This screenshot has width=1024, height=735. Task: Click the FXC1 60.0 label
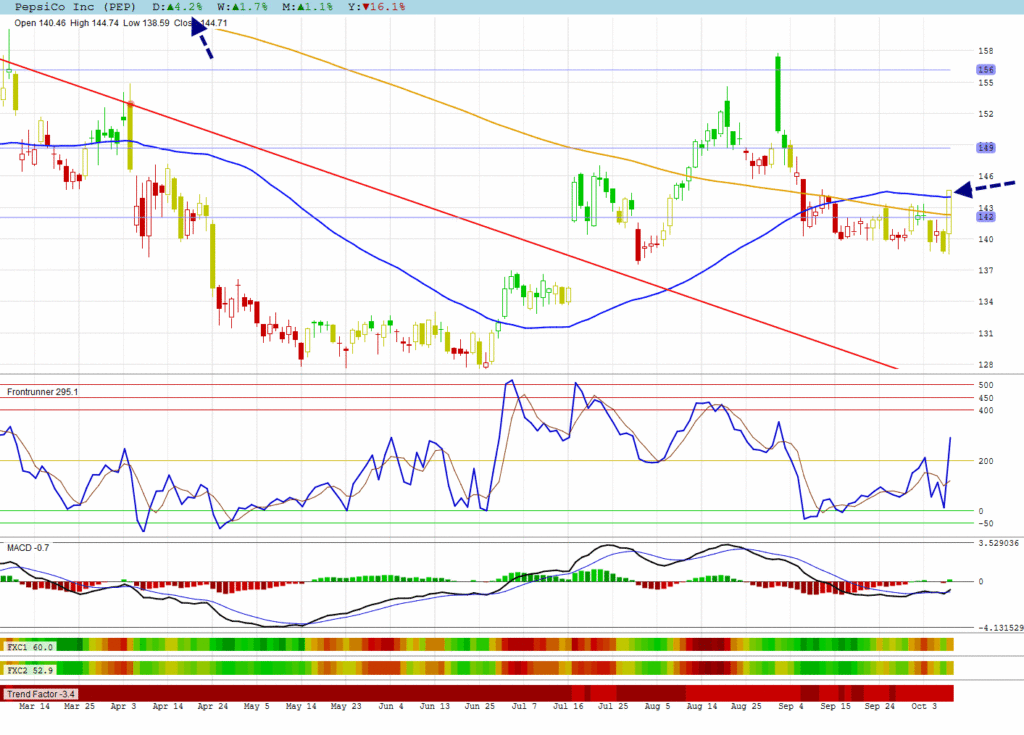(29, 646)
